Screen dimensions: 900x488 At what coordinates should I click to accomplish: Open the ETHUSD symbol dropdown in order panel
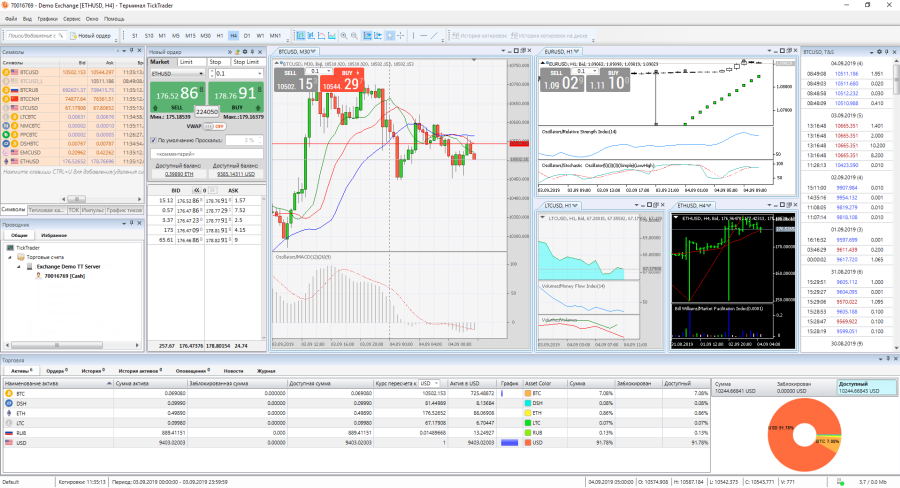click(201, 73)
